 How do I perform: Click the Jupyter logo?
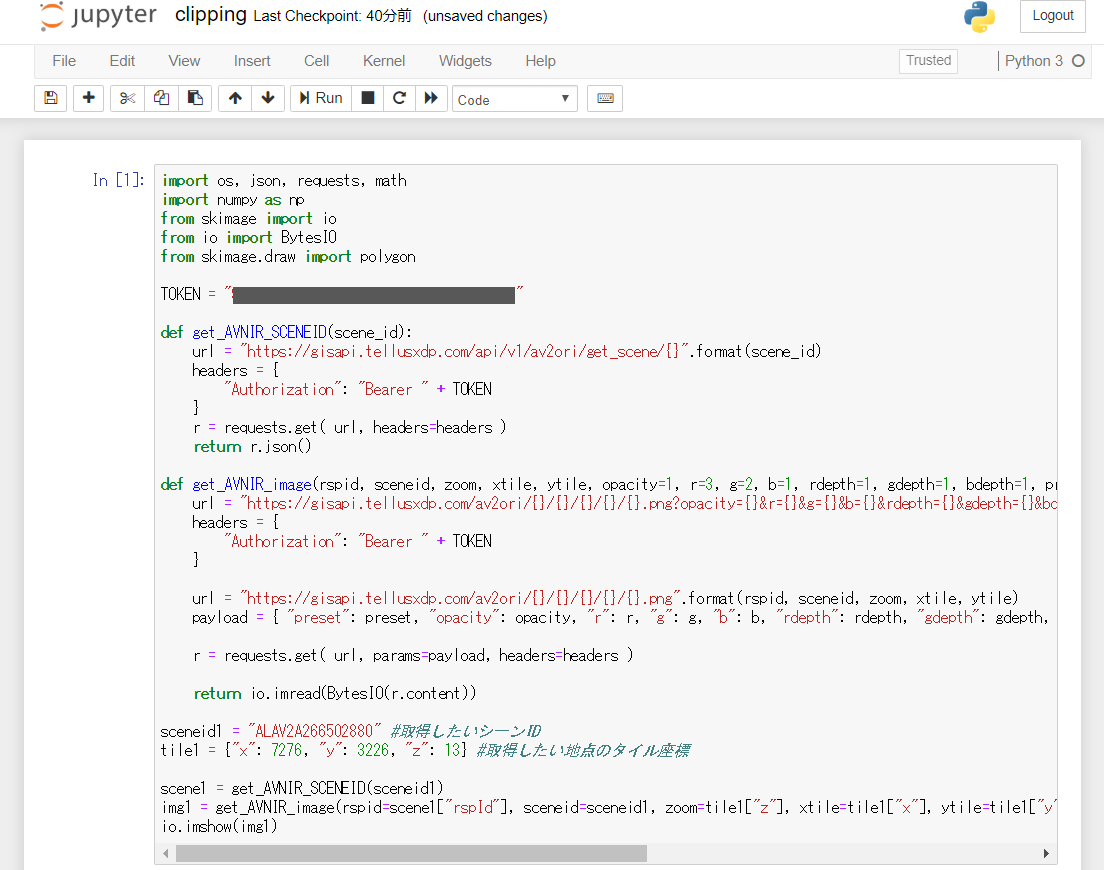pos(98,15)
